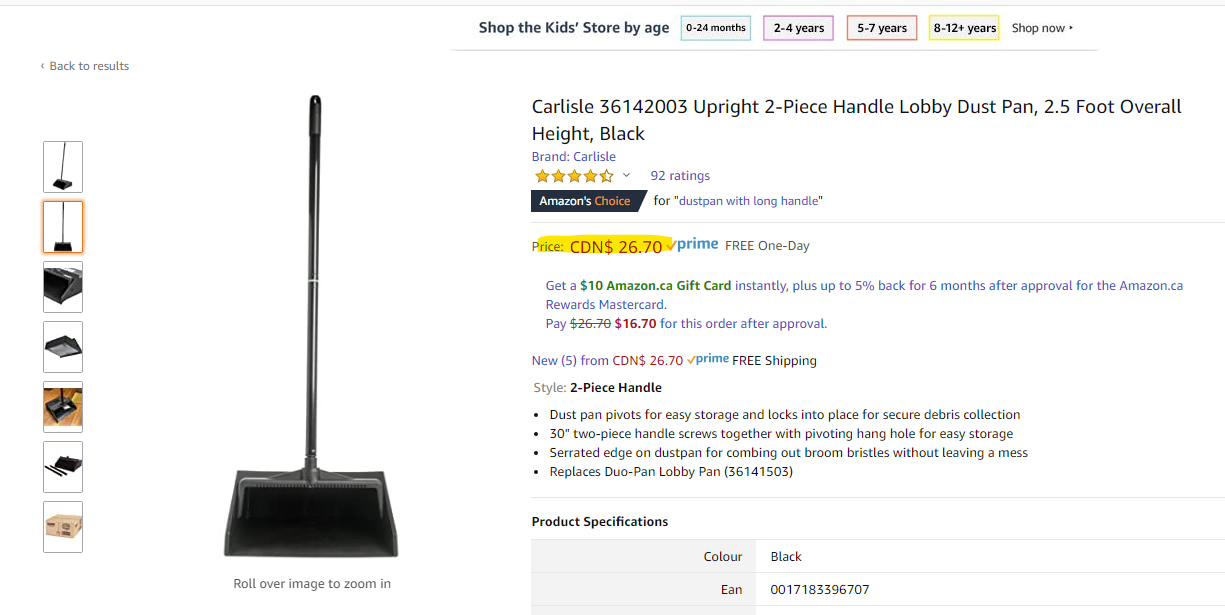This screenshot has height=615, width=1225.
Task: View New (5) from CDN$ 26.70 offers
Action: (x=607, y=360)
